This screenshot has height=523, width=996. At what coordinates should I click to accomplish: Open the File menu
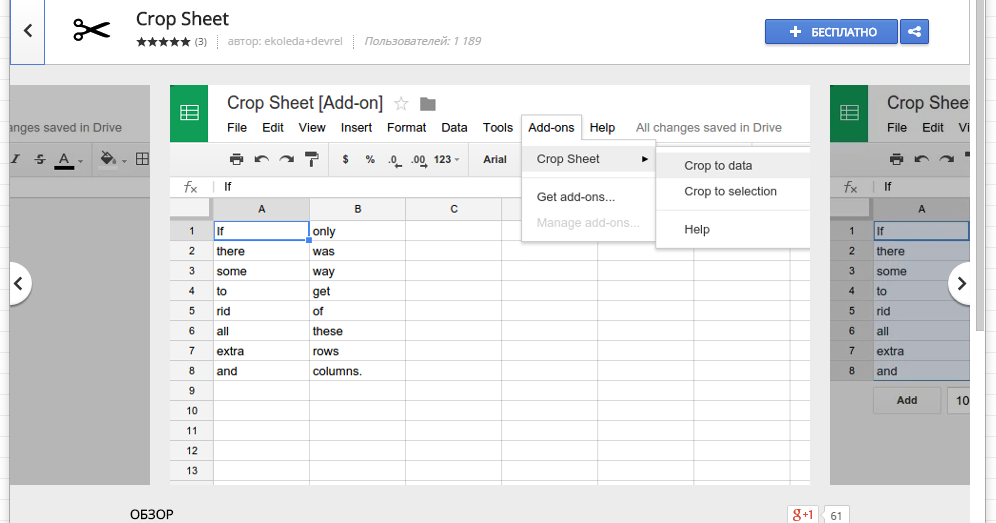click(x=237, y=128)
